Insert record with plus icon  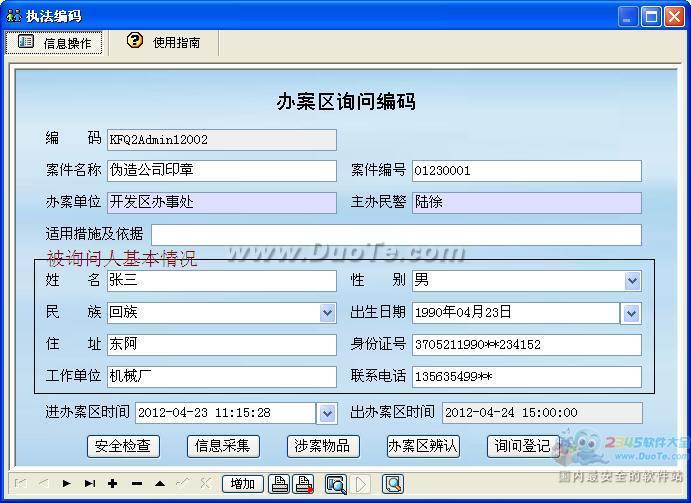pos(113,484)
